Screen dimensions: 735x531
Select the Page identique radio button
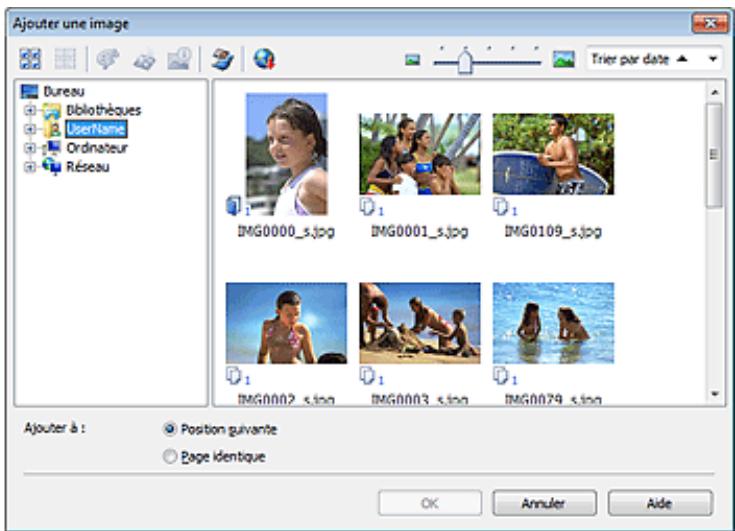pos(169,456)
